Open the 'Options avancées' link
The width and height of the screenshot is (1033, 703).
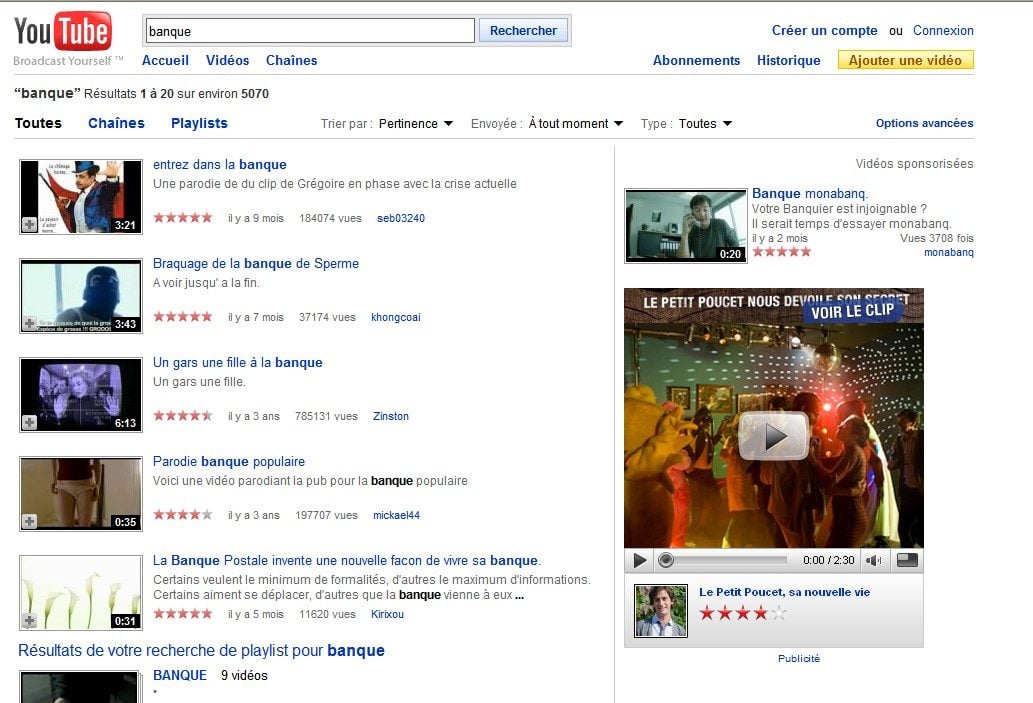[x=924, y=124]
